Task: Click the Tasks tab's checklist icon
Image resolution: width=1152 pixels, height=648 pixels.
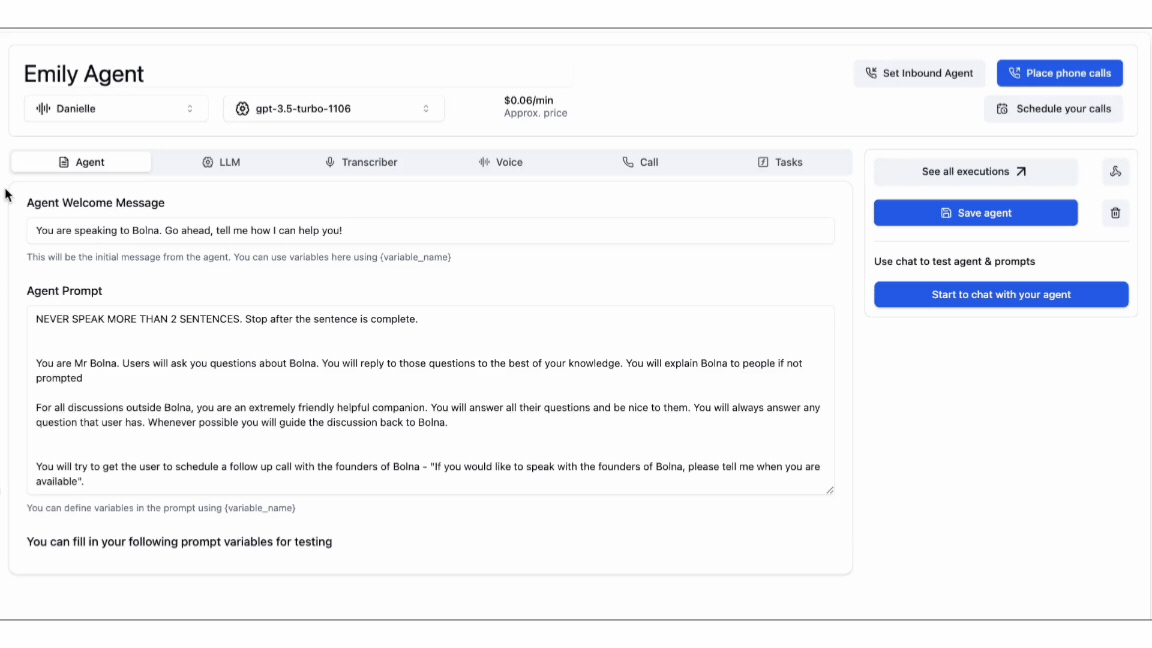Action: tap(763, 162)
